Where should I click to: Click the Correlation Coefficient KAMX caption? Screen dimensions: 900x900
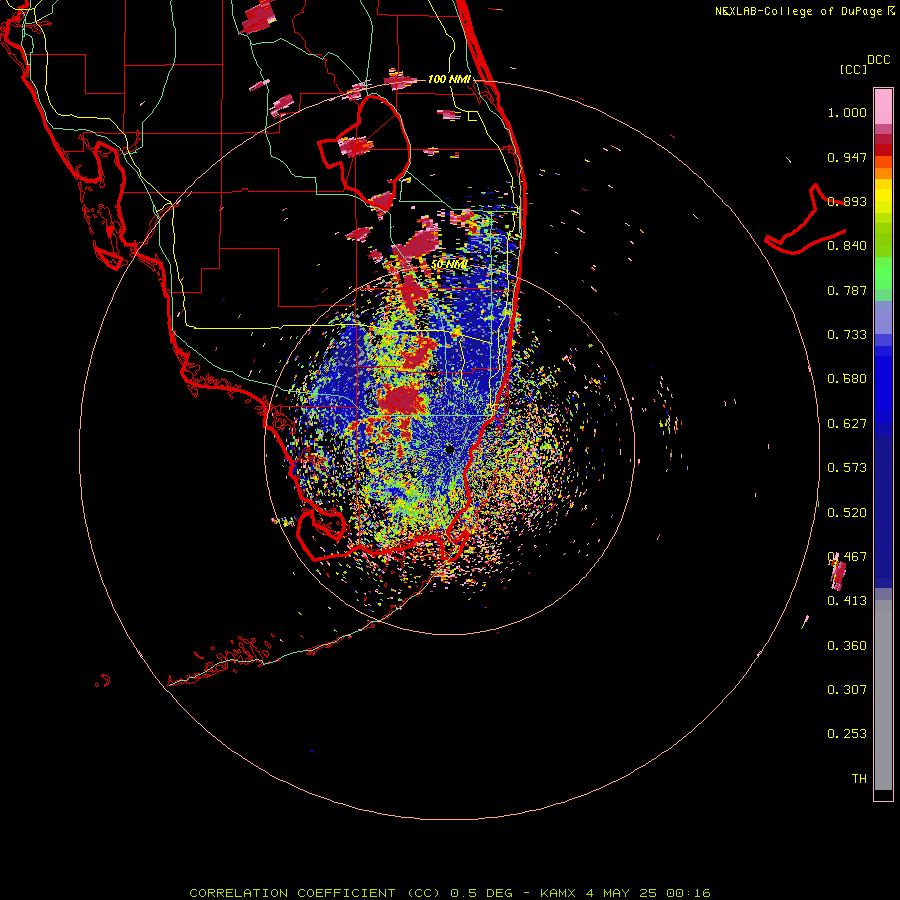coord(450,893)
